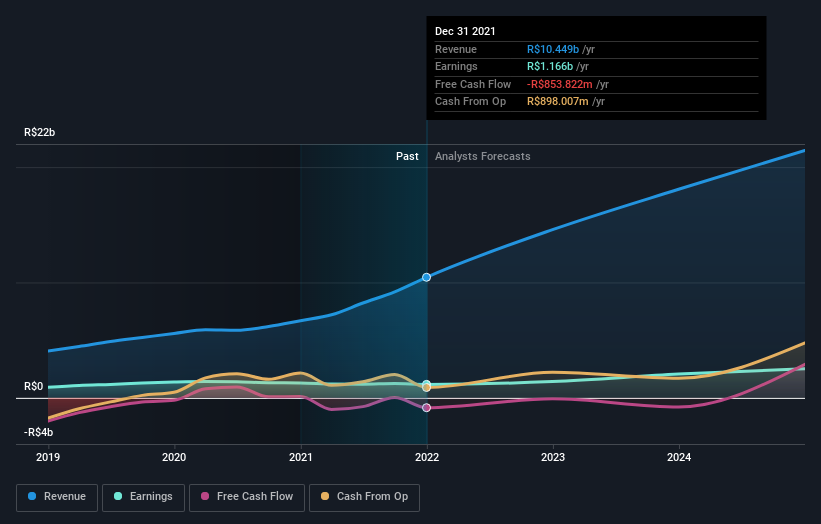
Task: Toggle the Earnings legend button
Action: (x=143, y=497)
